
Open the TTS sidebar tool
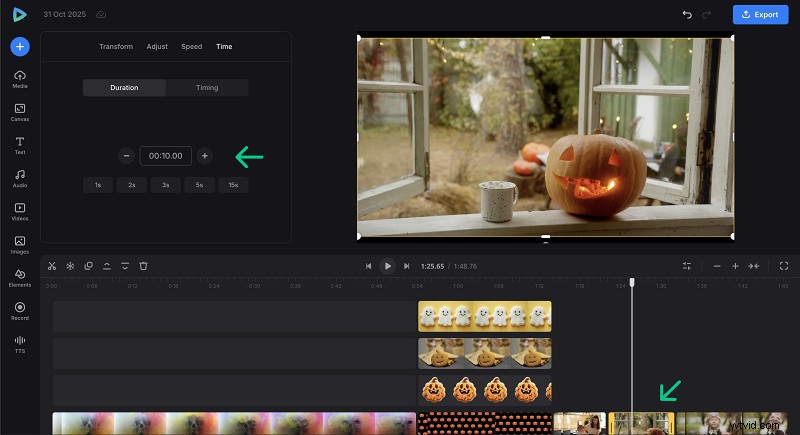click(x=20, y=344)
